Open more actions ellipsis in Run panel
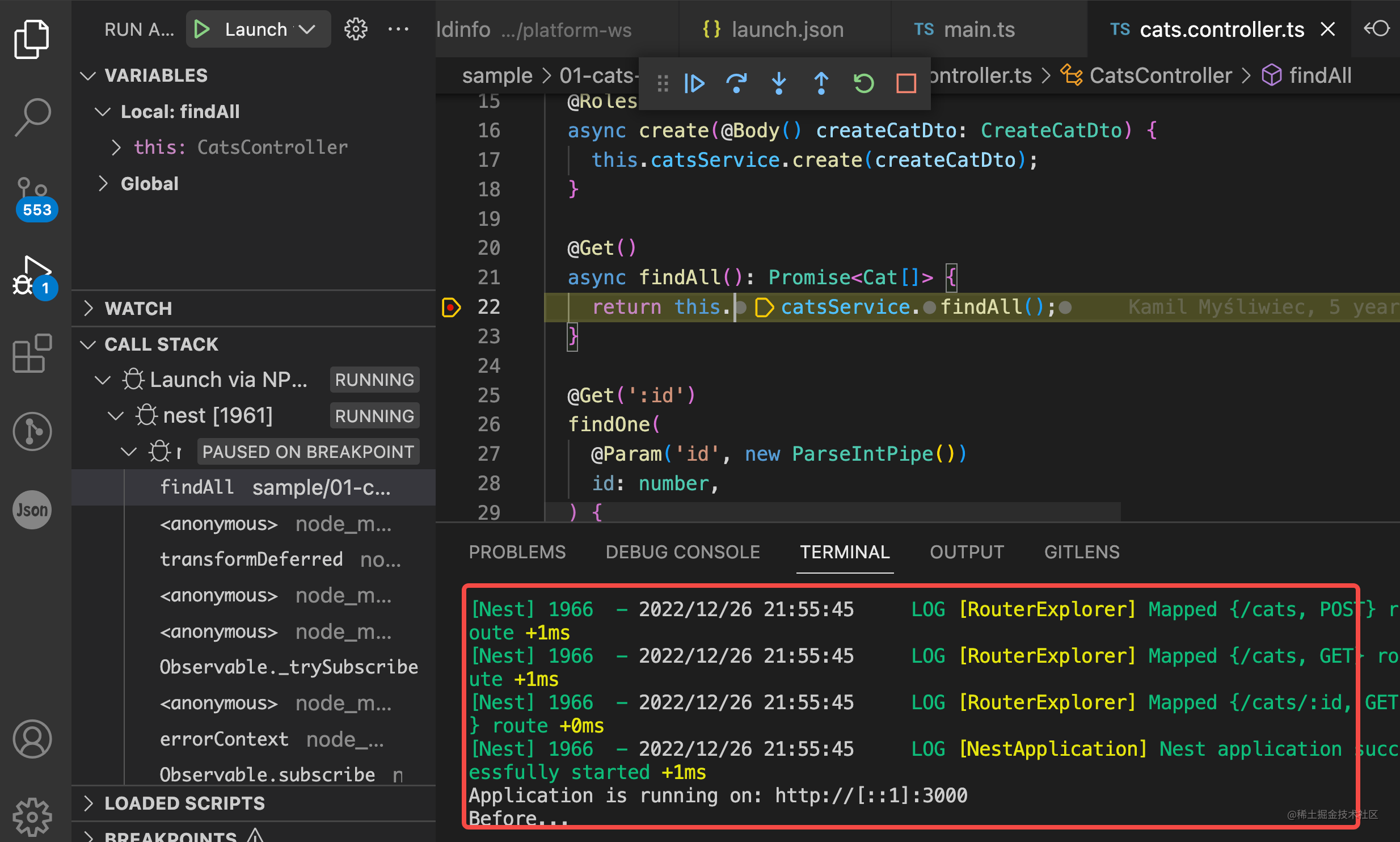 [398, 29]
